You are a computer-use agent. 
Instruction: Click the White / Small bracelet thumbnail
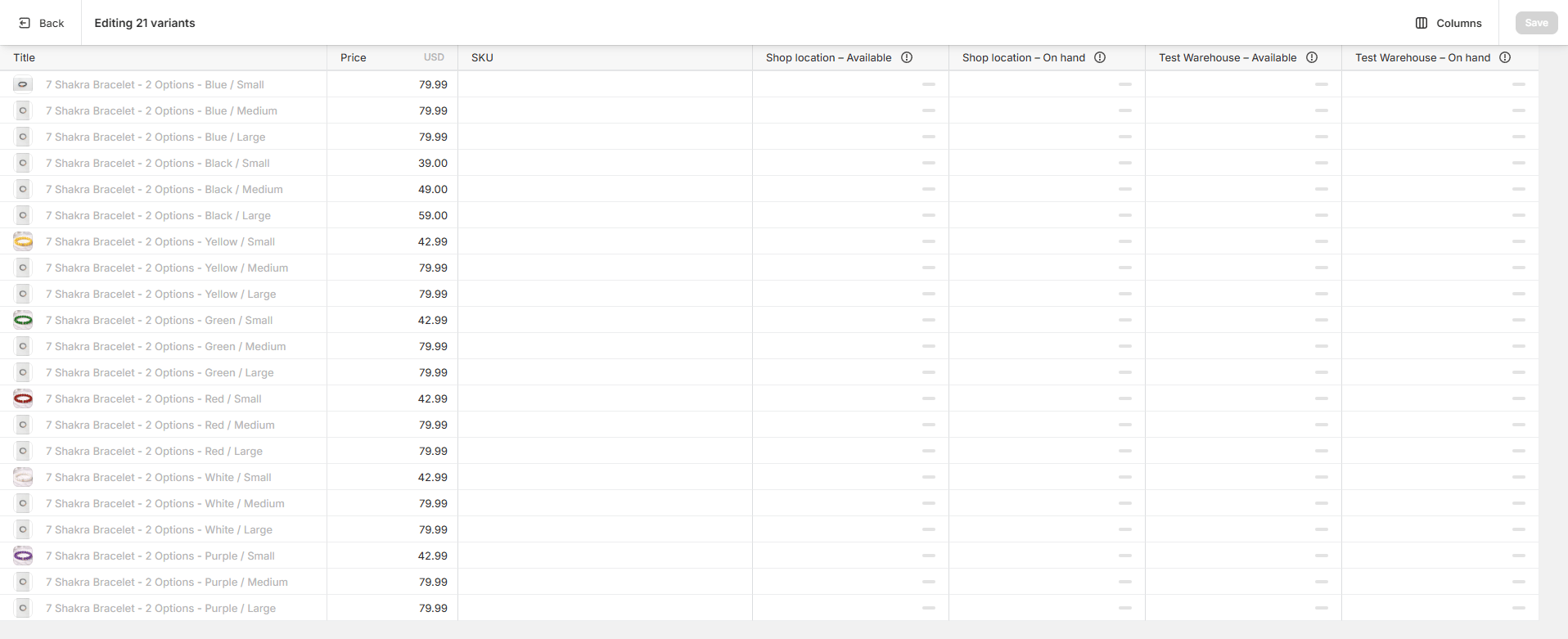click(x=23, y=477)
